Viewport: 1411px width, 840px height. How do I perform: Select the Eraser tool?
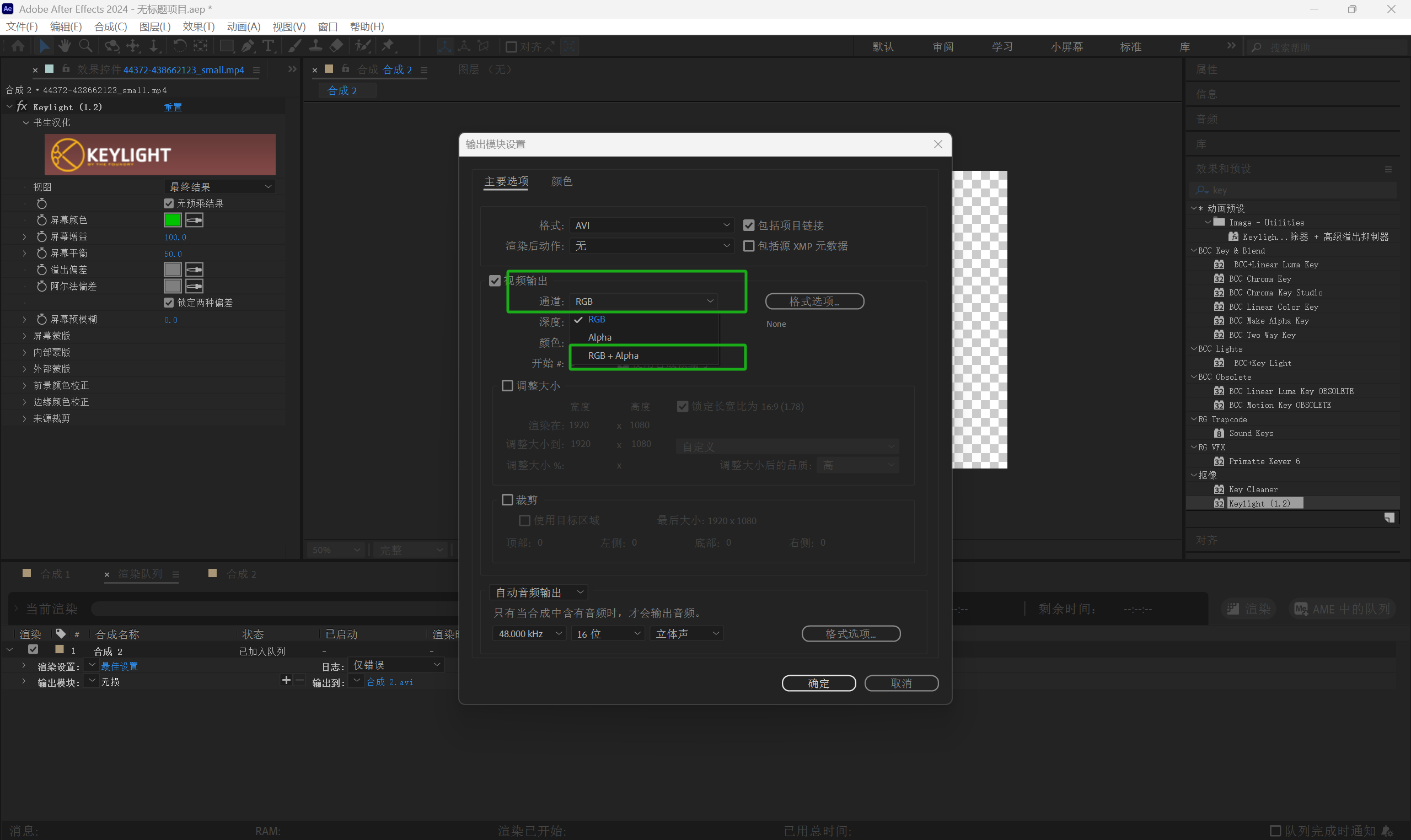336,46
